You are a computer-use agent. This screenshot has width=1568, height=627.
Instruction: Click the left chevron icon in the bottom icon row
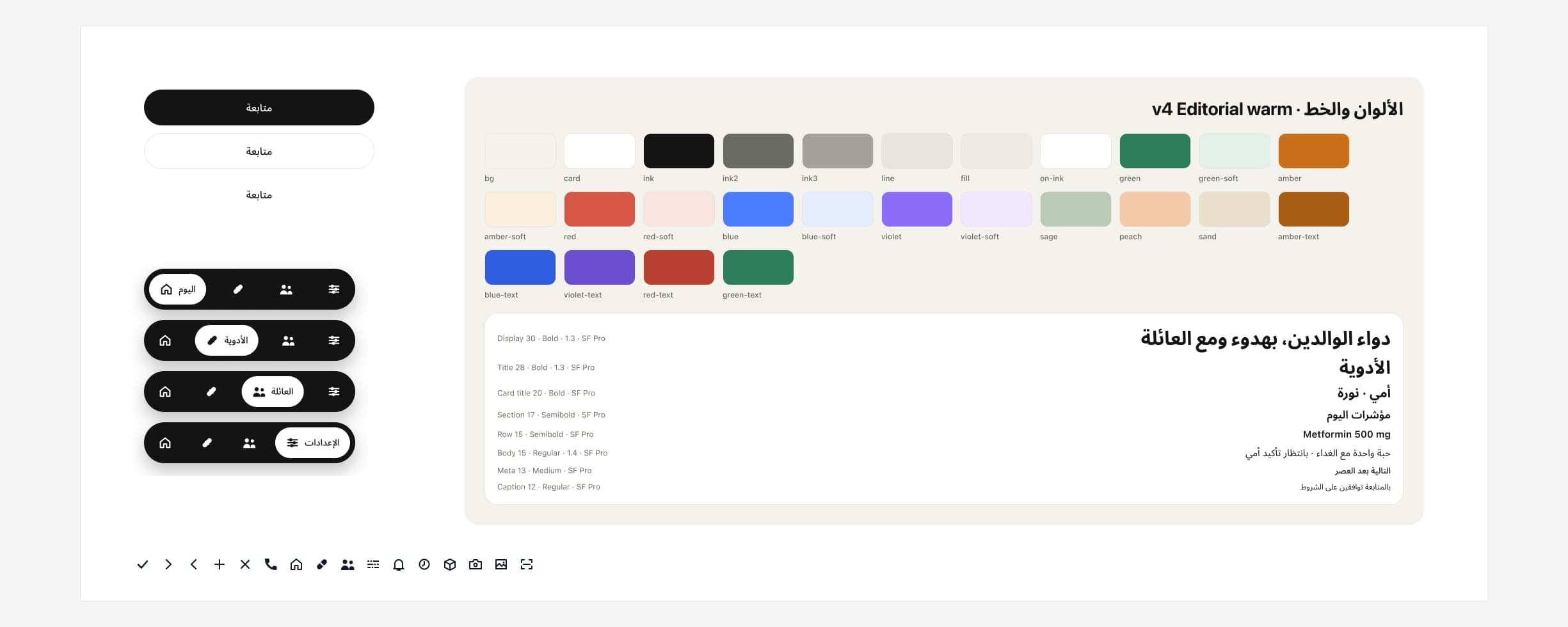(x=194, y=564)
